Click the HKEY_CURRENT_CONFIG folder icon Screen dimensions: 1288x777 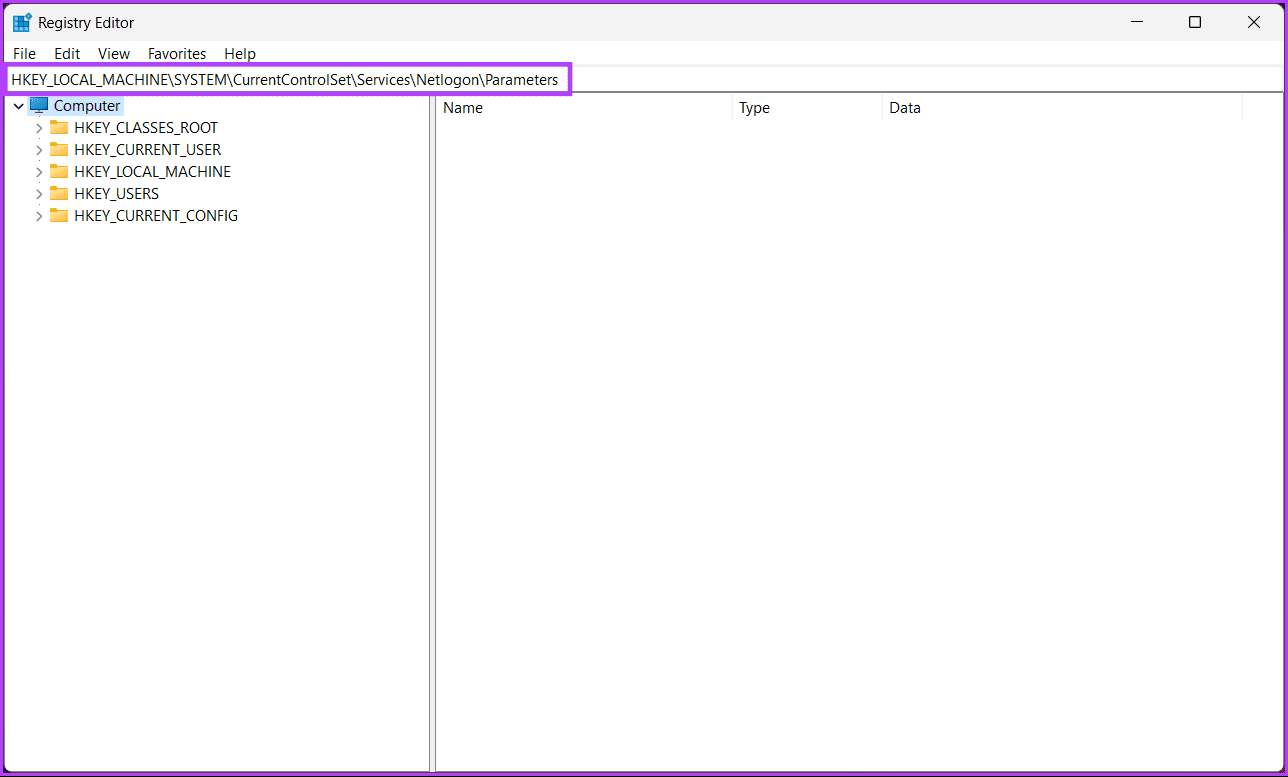point(59,215)
